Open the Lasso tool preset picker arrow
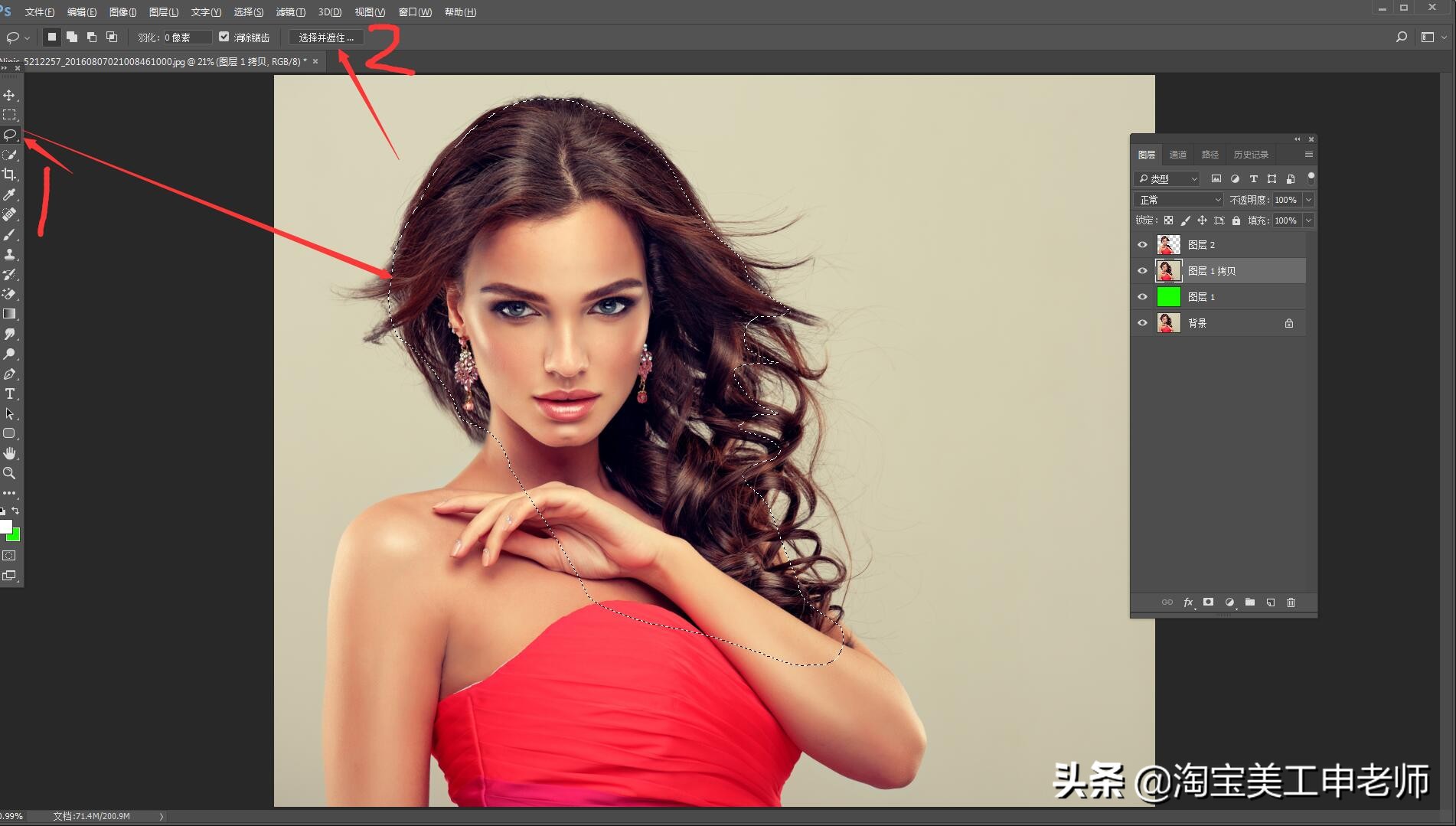Screen dimensions: 1456x826 point(28,38)
